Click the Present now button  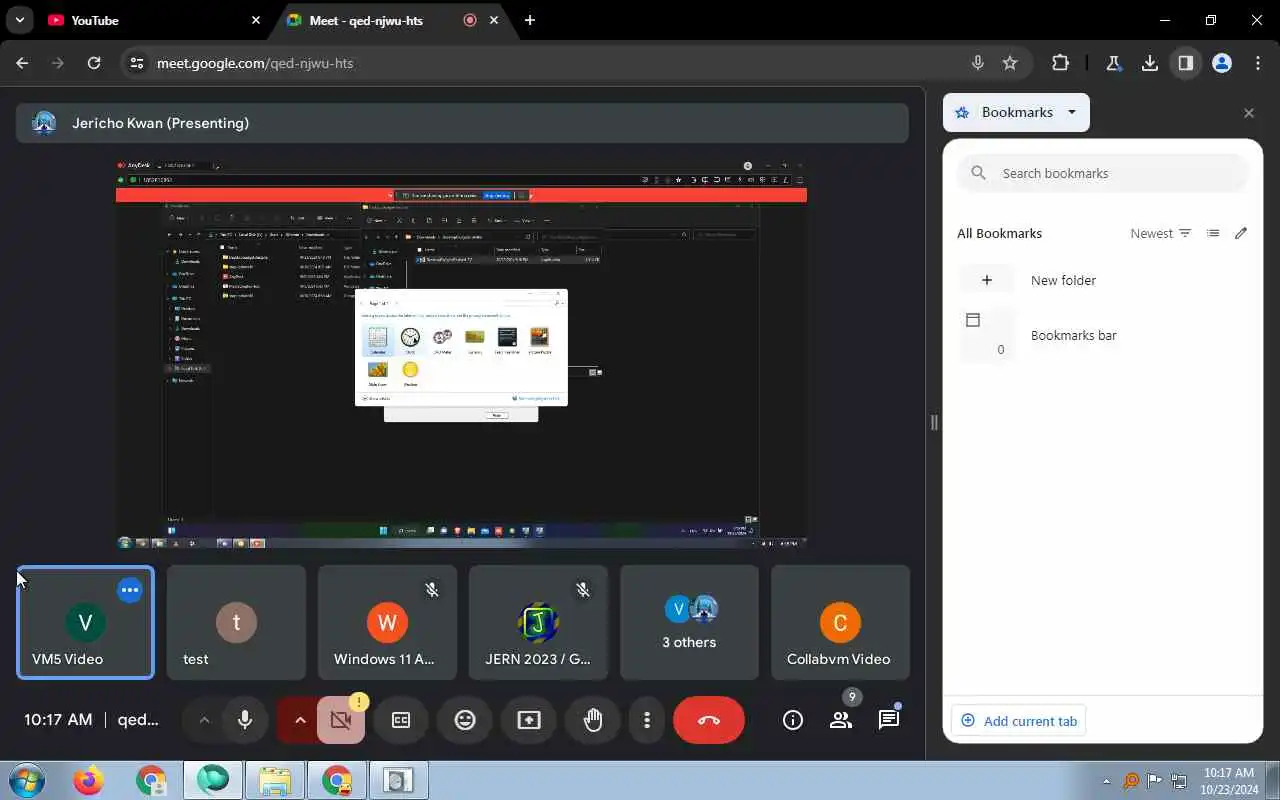click(x=529, y=720)
